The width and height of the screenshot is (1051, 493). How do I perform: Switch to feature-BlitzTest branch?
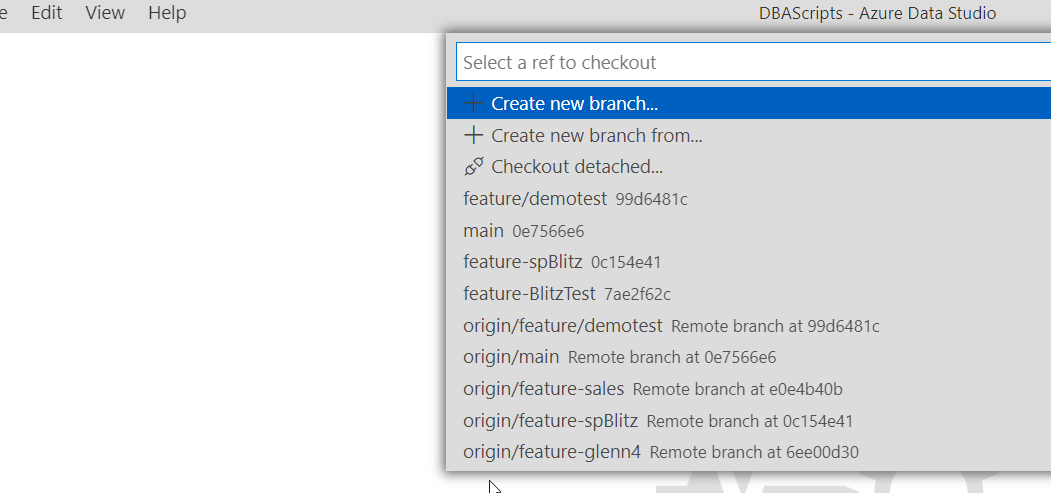coord(530,295)
